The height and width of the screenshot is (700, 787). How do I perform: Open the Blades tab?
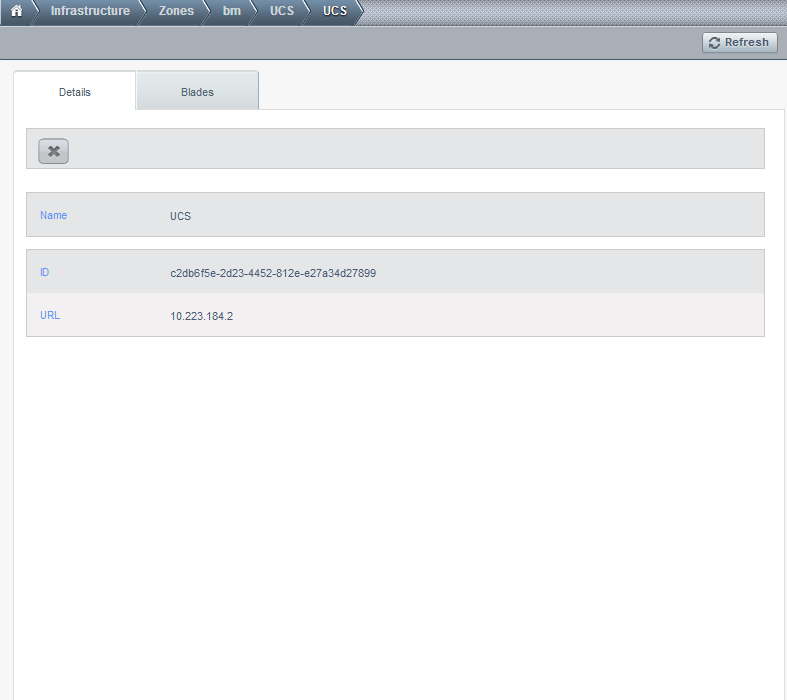tap(197, 91)
